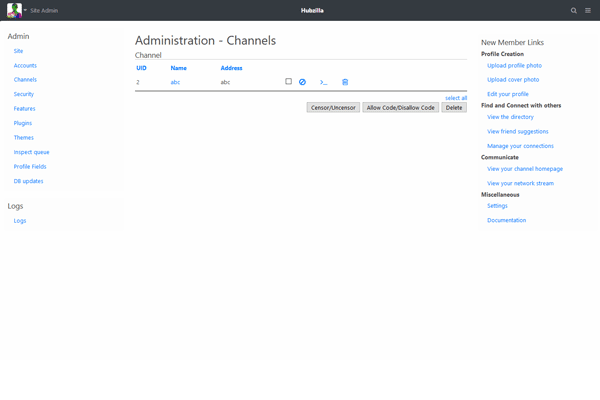Click the censor icon for channel abc

point(302,82)
